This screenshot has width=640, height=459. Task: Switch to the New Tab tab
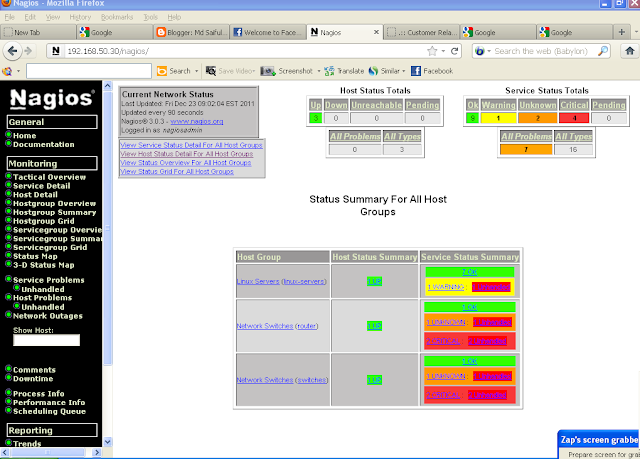point(38,32)
